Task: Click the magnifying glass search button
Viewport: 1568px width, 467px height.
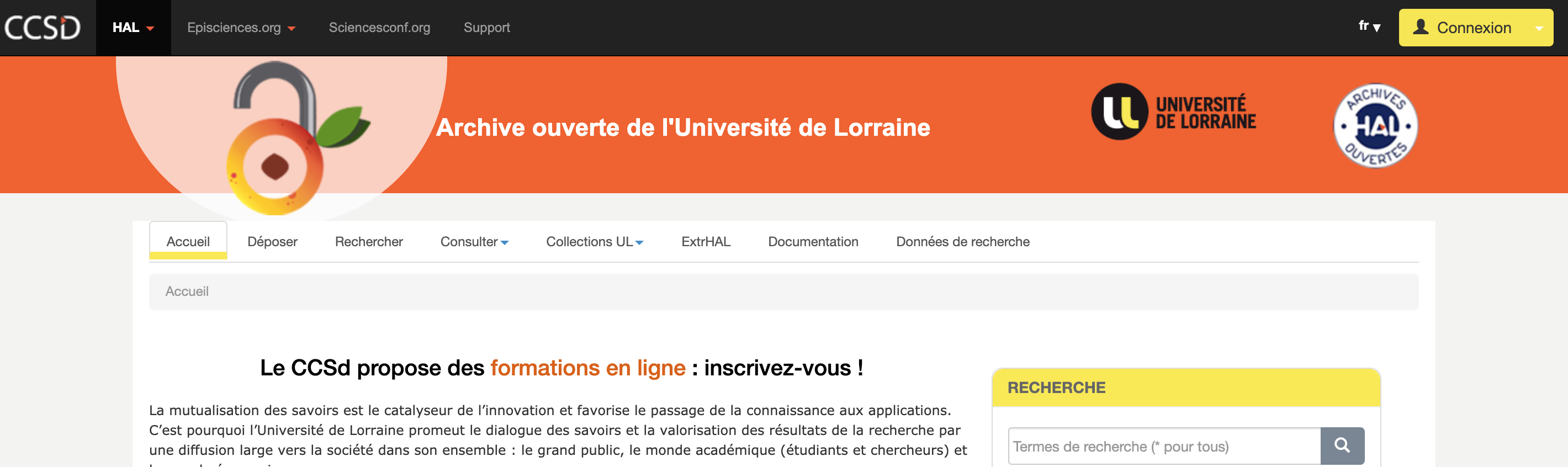Action: pos(1342,446)
